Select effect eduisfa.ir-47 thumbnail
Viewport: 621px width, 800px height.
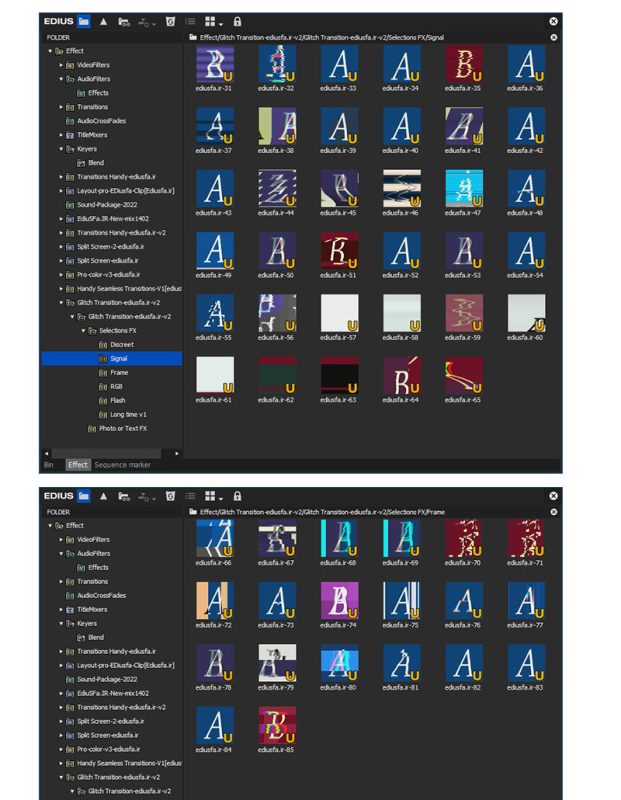pos(464,189)
